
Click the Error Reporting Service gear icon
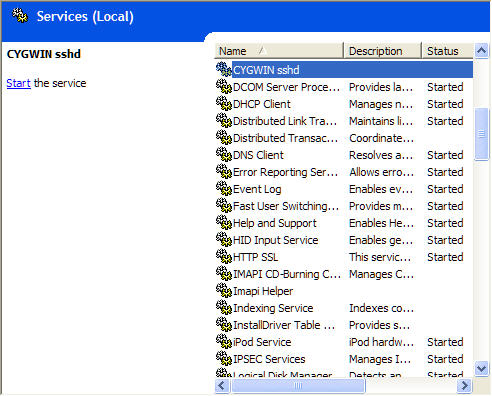pos(224,171)
